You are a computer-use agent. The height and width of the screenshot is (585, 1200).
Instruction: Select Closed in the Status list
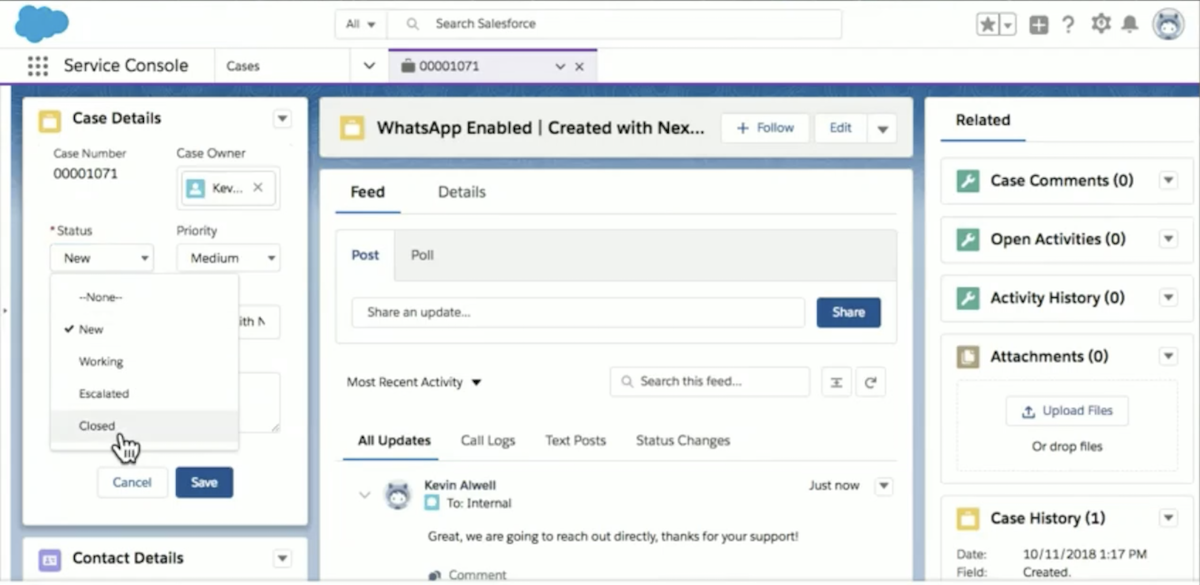145,425
